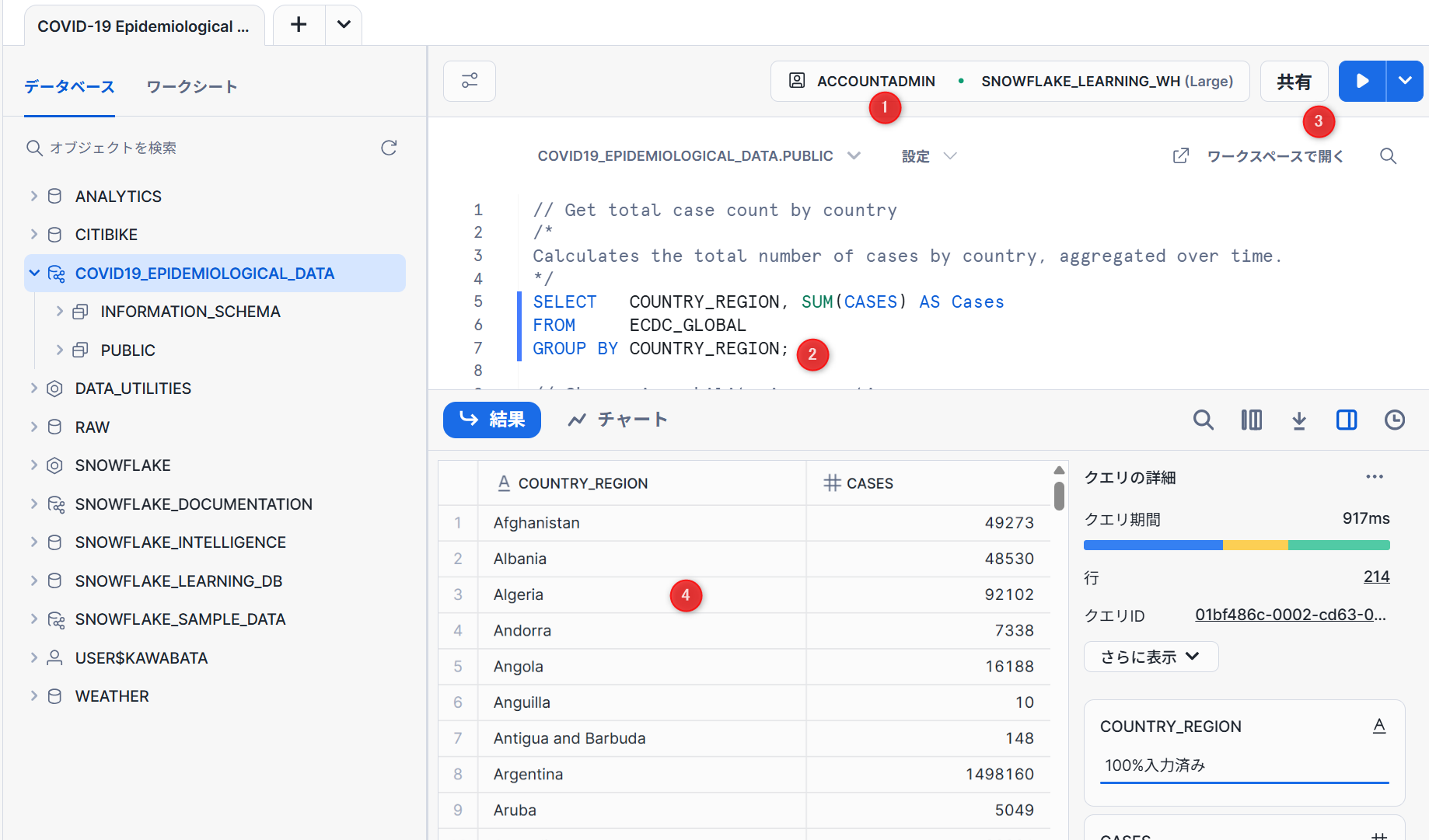Screen dimensions: 1429x840
Task: Collapse the COVID19_EPIDEMIOLOGICAL_DATA database
Action: pyautogui.click(x=33, y=273)
